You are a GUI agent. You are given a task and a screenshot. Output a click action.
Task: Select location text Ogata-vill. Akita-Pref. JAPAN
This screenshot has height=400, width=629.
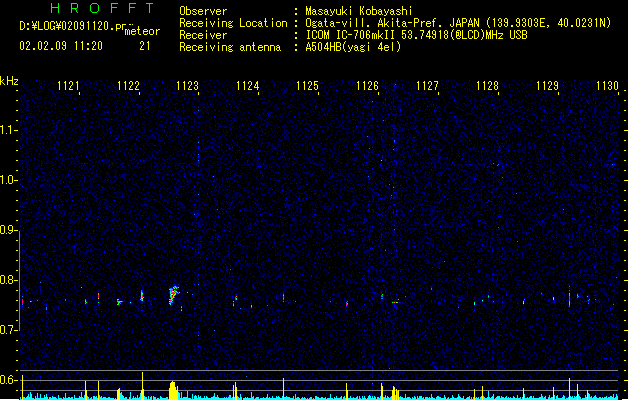point(392,23)
